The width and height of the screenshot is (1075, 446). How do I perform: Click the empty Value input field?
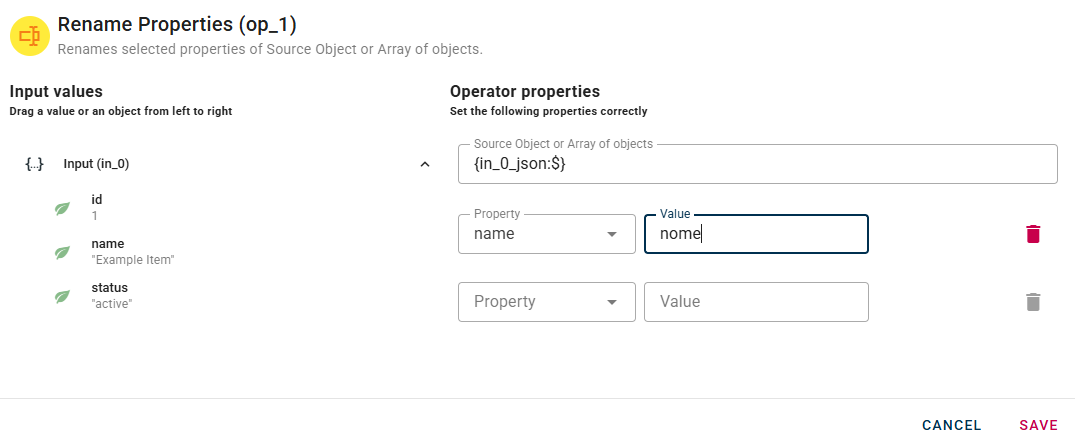[756, 302]
